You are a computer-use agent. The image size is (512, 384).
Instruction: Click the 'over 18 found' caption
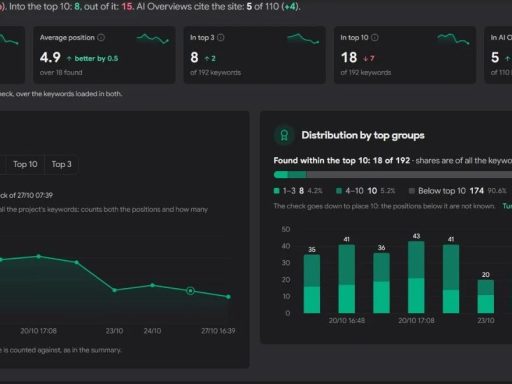(61, 72)
